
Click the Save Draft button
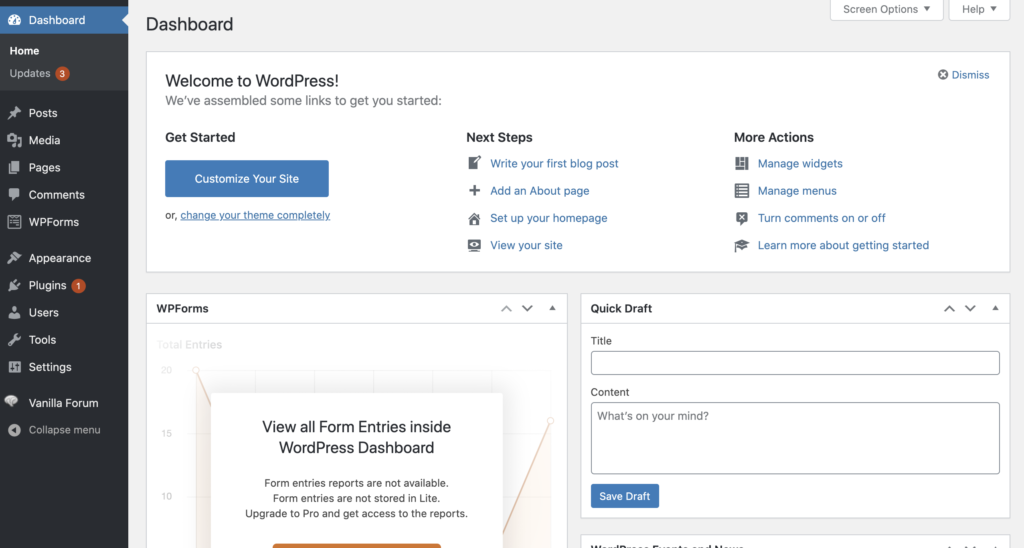pos(625,496)
